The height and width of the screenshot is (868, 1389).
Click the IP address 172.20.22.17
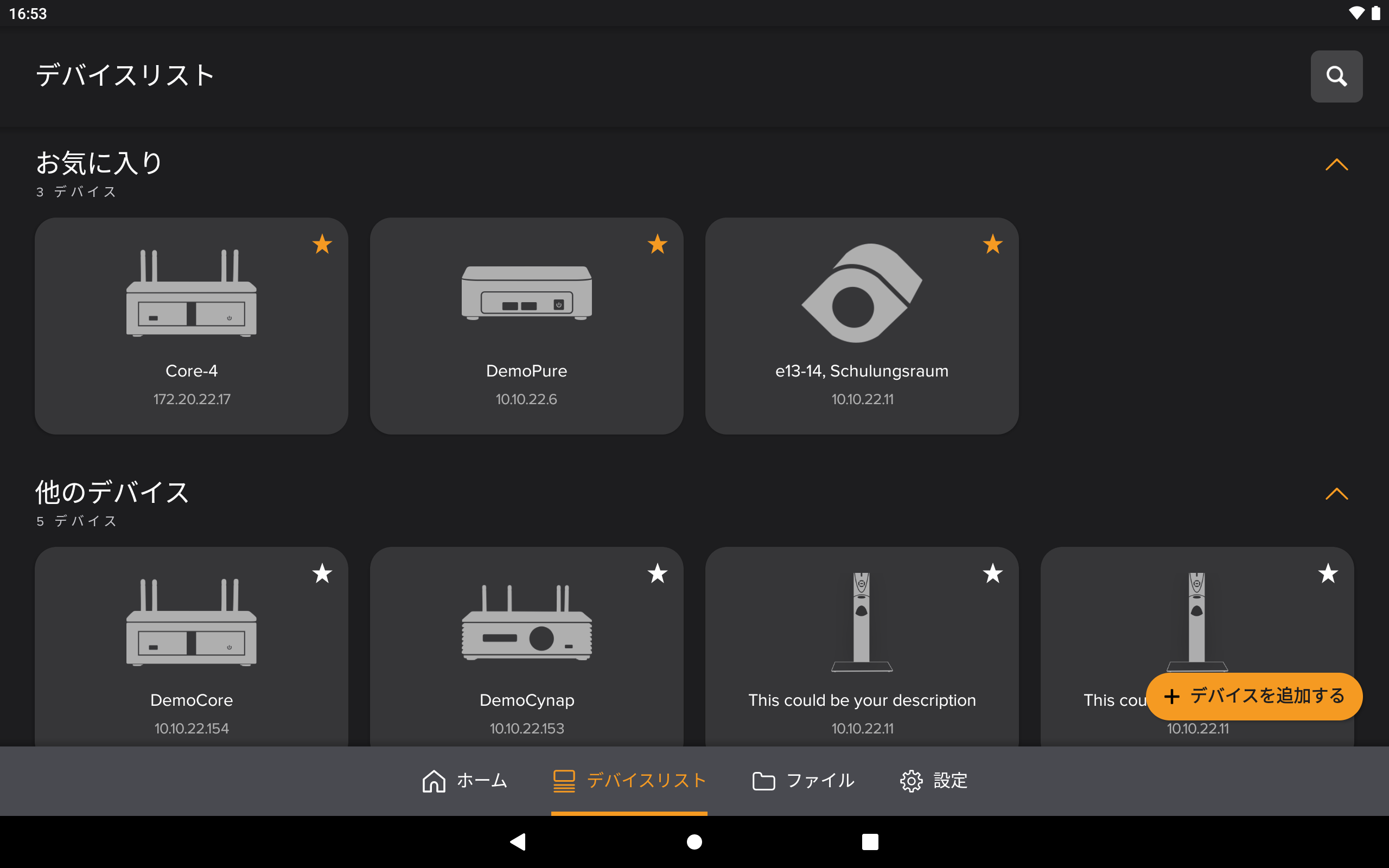click(192, 399)
